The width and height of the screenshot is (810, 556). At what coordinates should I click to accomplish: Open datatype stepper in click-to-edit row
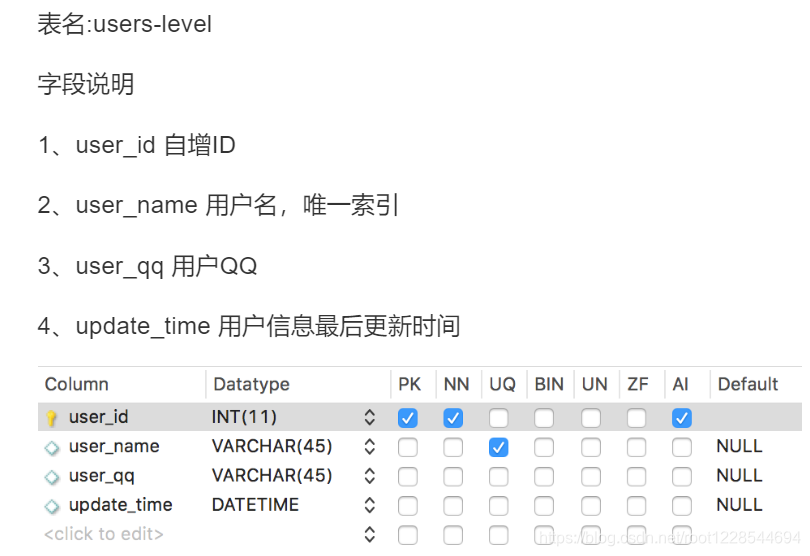(x=369, y=534)
